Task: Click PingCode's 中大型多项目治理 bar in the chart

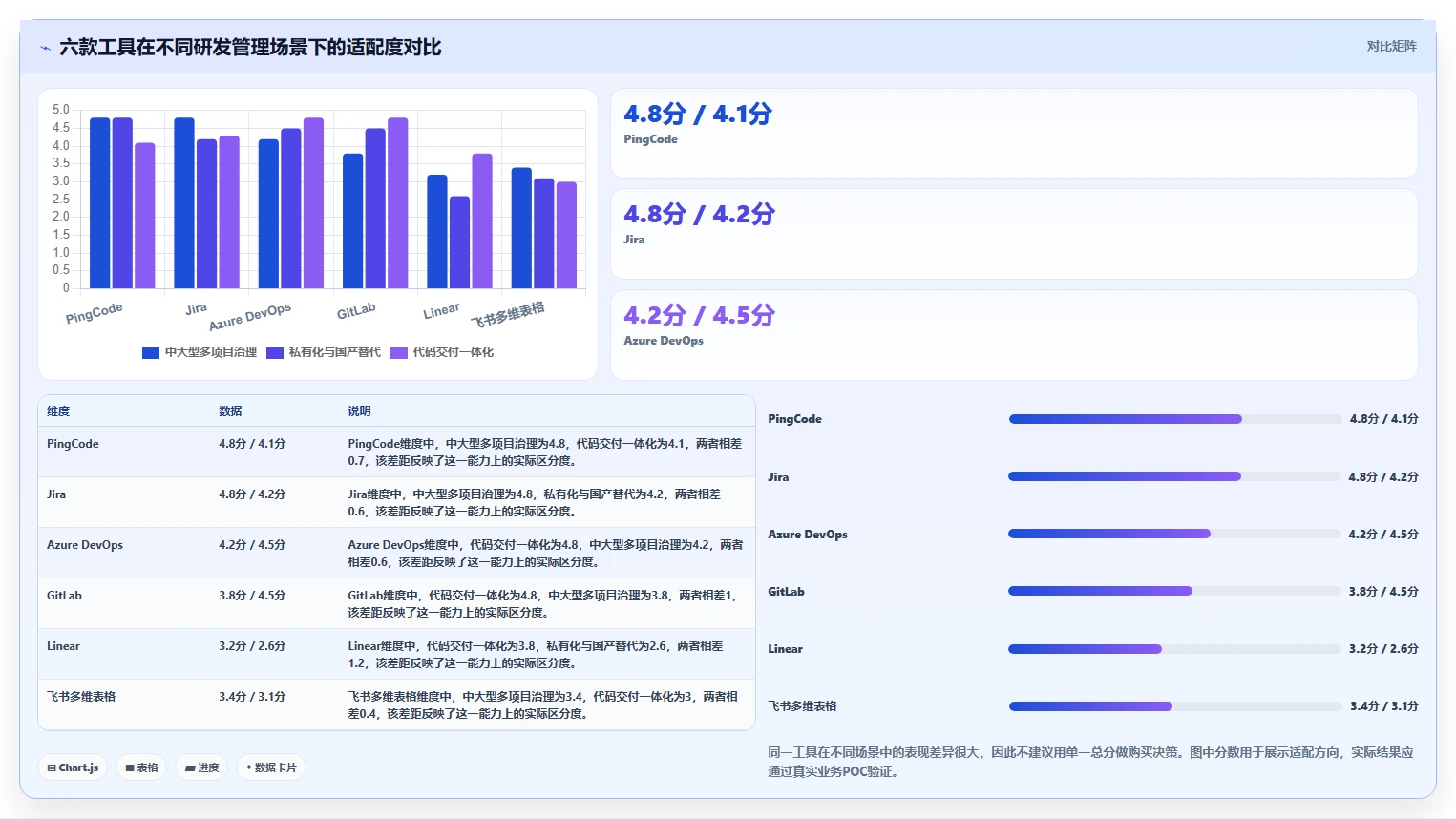Action: click(x=99, y=203)
